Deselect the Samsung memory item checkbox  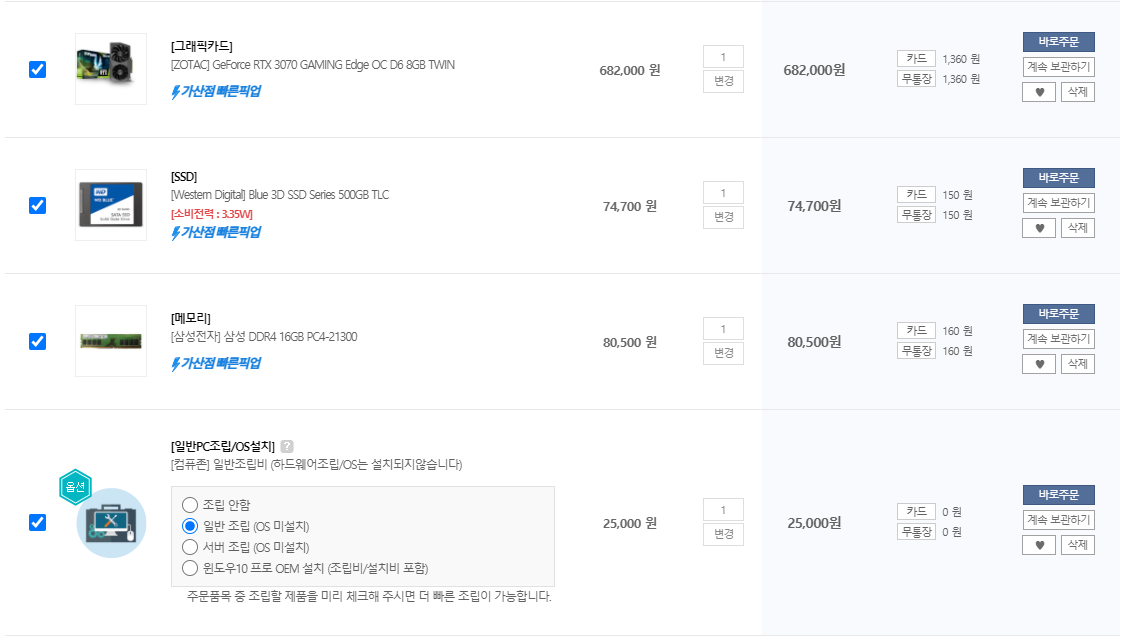37,342
